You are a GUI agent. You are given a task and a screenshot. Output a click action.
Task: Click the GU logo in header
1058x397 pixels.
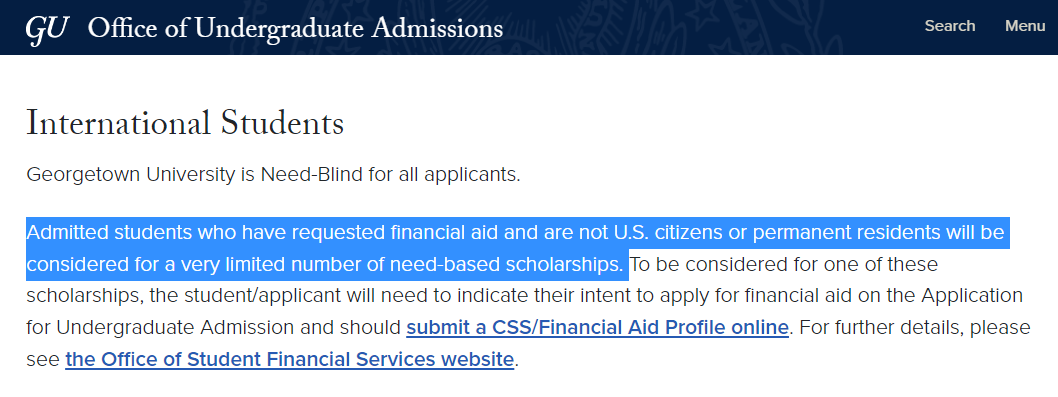(x=47, y=29)
